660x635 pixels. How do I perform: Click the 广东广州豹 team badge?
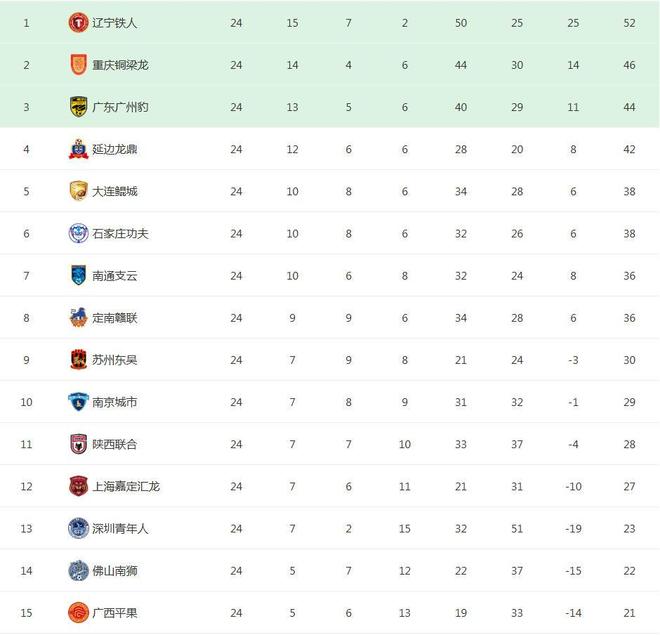click(x=78, y=107)
